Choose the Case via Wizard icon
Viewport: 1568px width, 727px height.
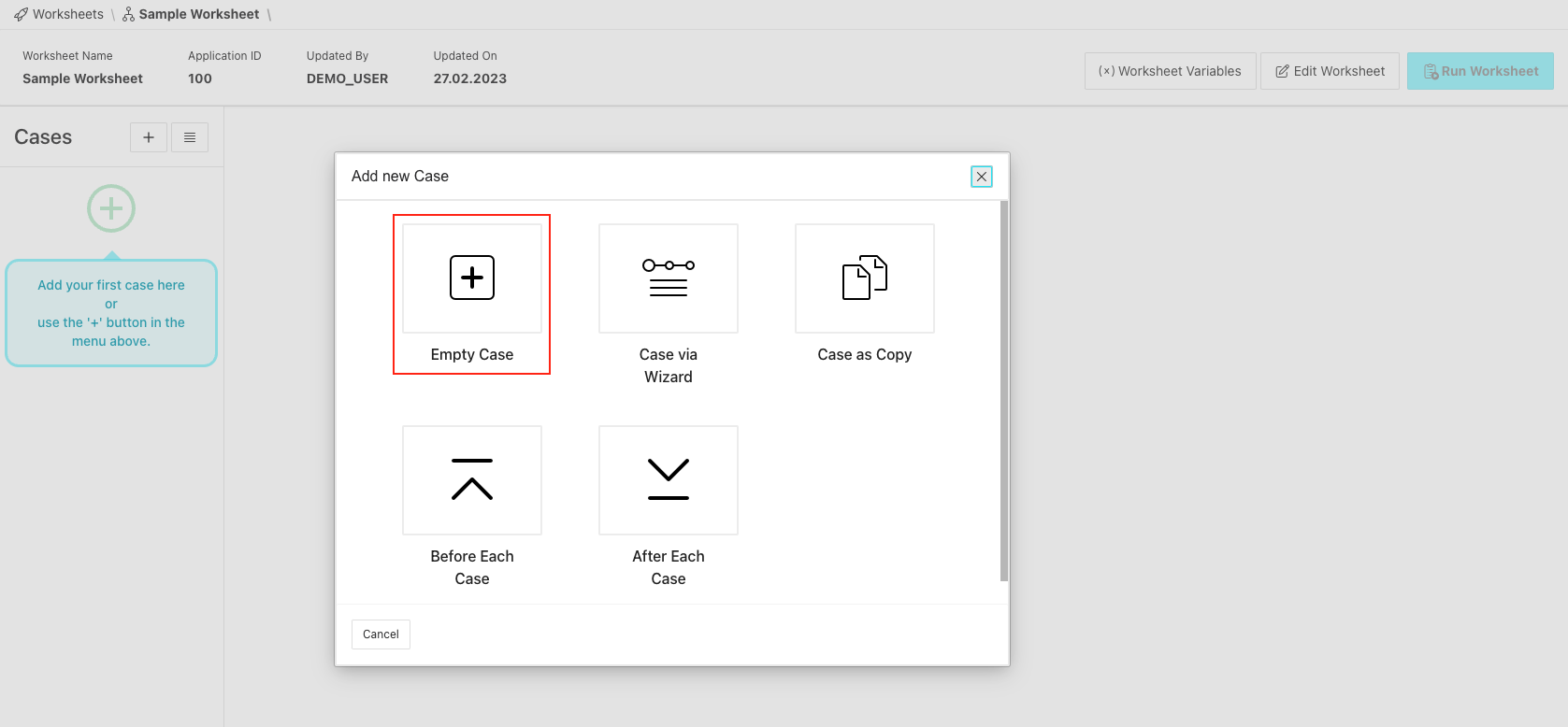[669, 278]
